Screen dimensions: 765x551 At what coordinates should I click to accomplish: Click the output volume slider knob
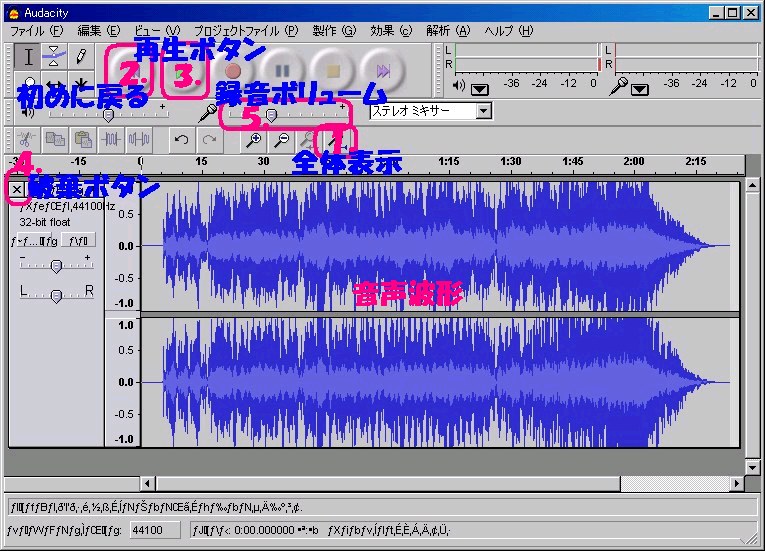point(108,116)
